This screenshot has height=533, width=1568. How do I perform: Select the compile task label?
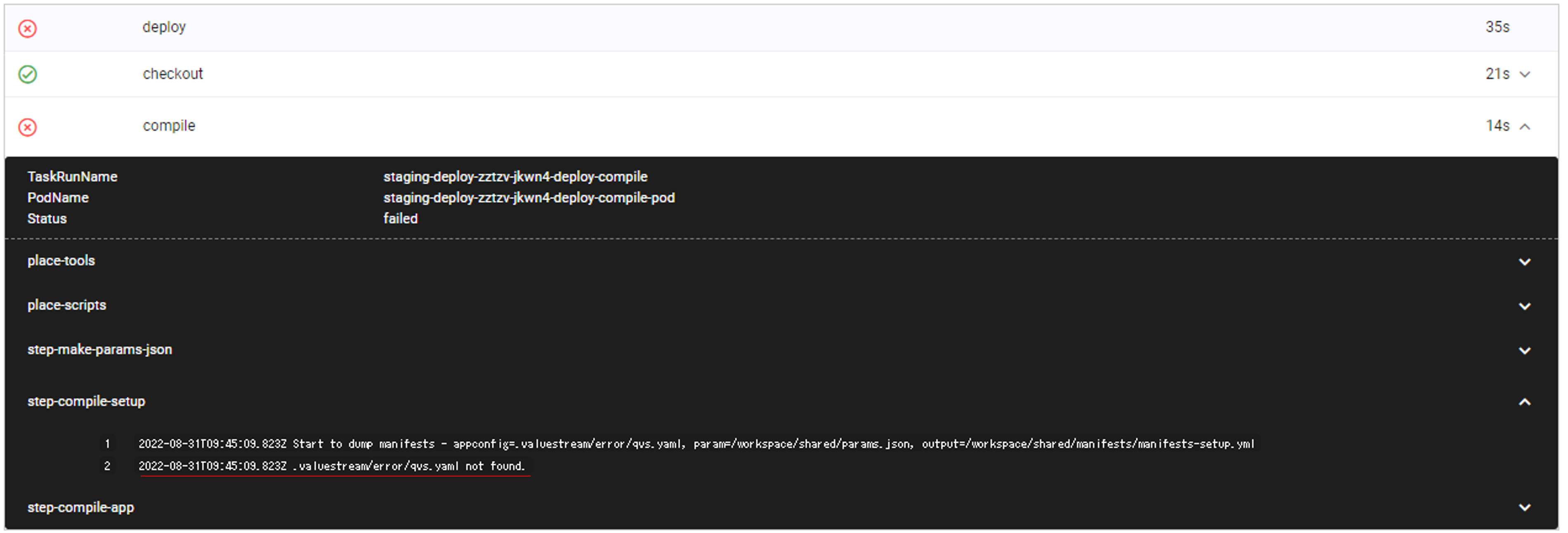point(169,126)
